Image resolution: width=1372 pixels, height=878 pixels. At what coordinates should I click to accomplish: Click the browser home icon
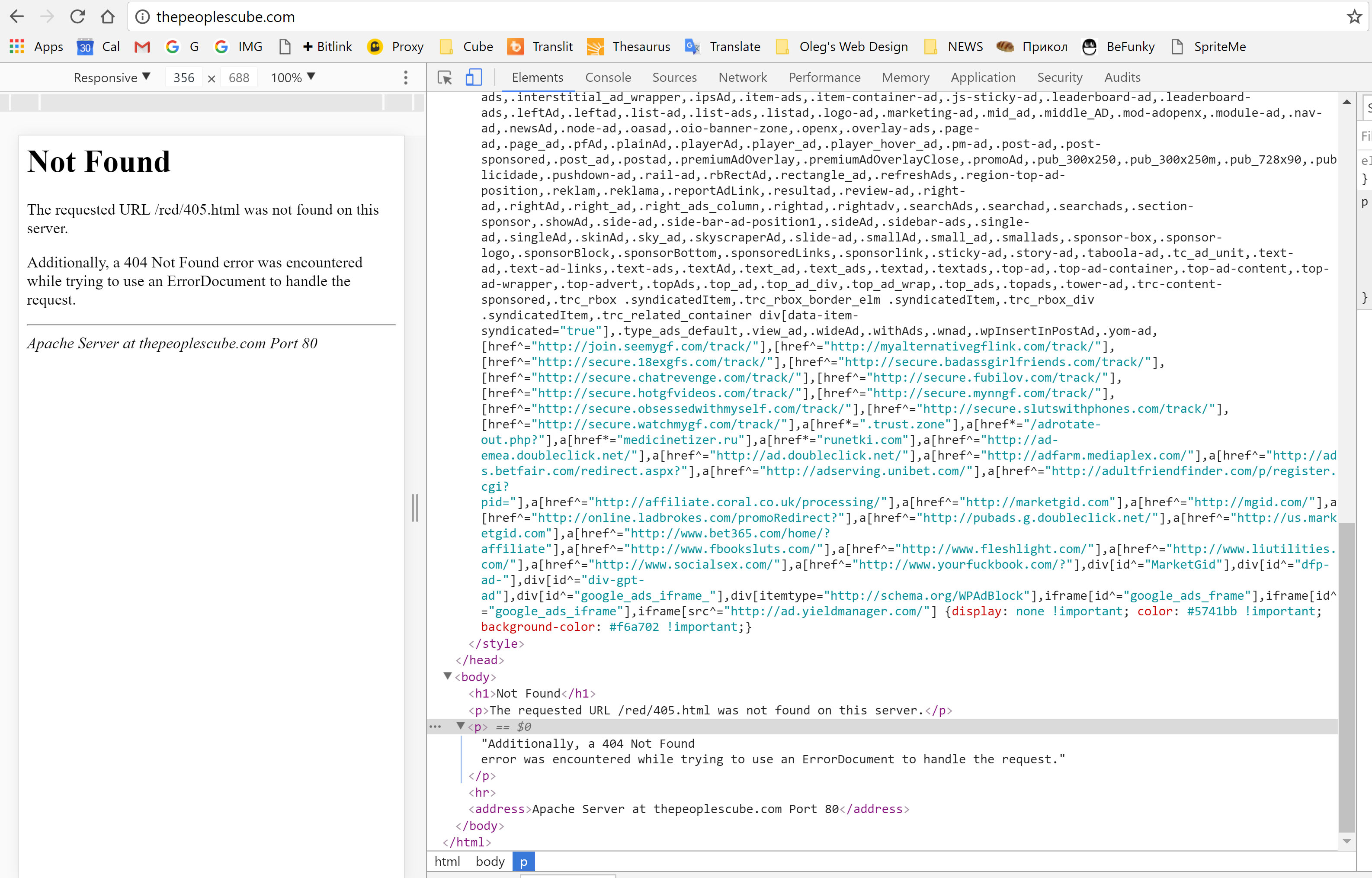[x=108, y=16]
